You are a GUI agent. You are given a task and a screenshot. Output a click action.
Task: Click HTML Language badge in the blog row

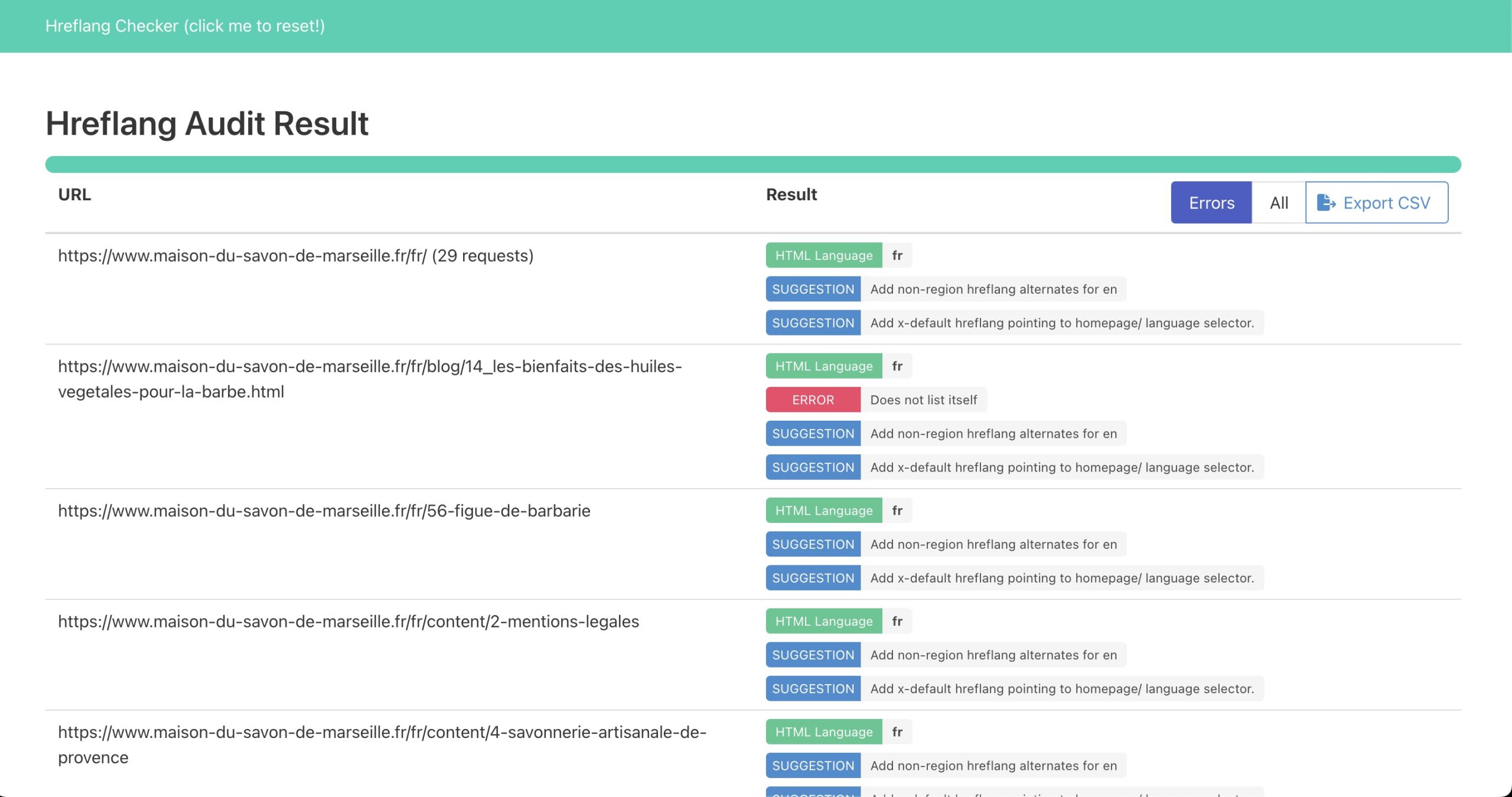tap(824, 366)
